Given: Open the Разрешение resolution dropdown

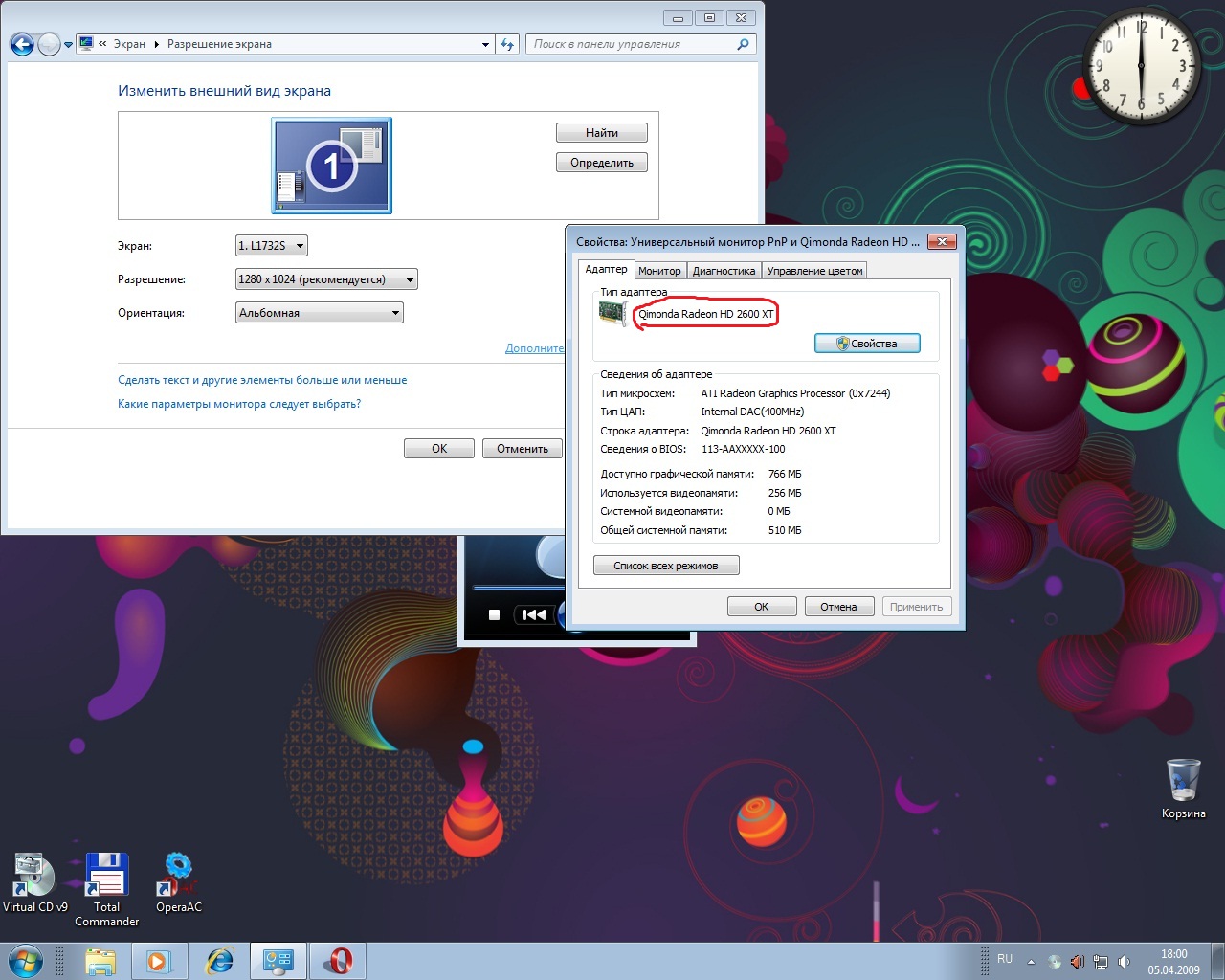Looking at the screenshot, I should (x=326, y=279).
